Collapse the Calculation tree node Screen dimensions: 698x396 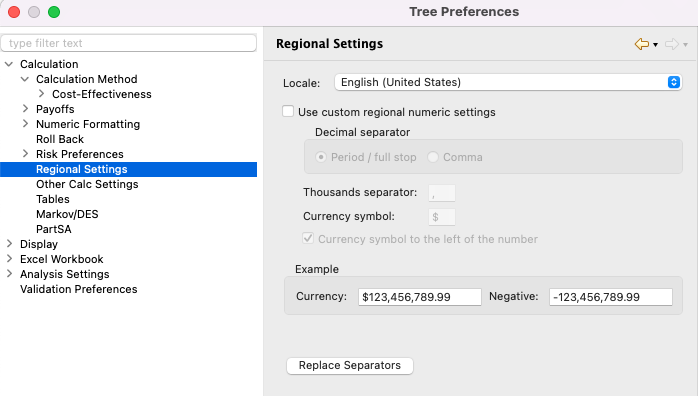8,64
